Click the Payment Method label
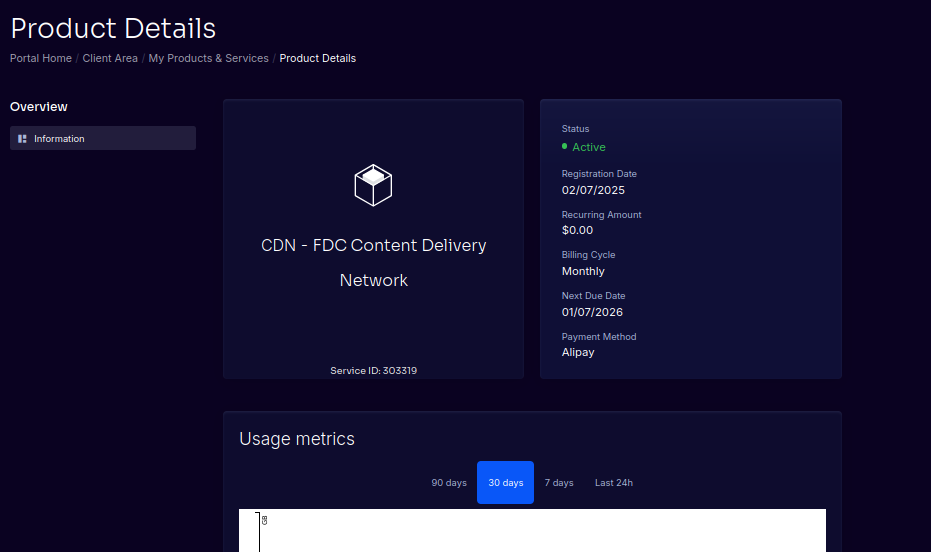 (x=598, y=337)
